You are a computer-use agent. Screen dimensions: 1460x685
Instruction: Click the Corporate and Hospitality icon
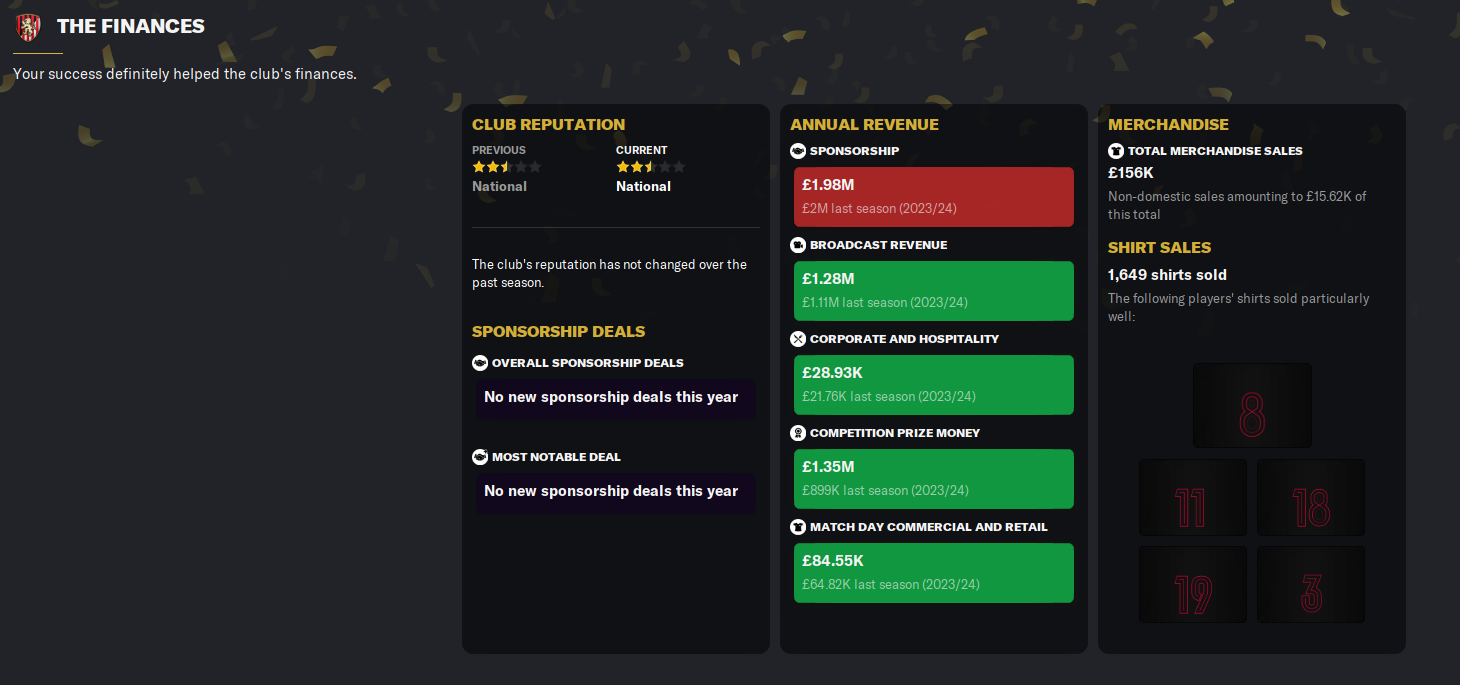pyautogui.click(x=798, y=339)
